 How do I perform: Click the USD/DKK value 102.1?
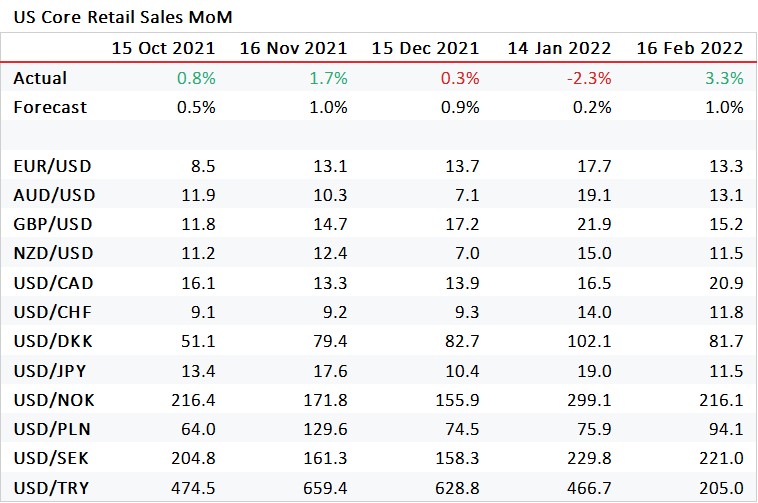[x=589, y=341]
